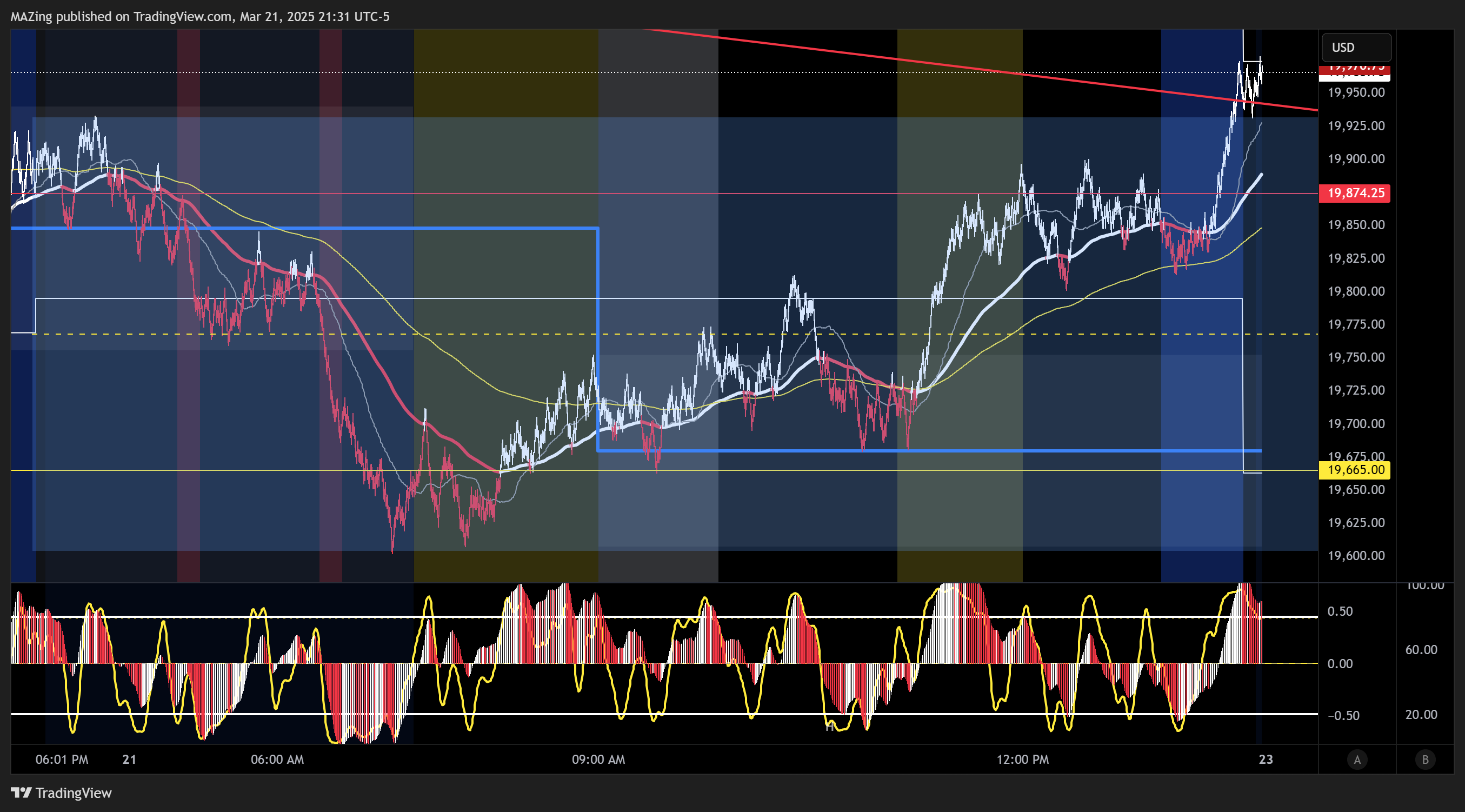The height and width of the screenshot is (812, 1465).
Task: Open the USD currency selector
Action: 1356,47
